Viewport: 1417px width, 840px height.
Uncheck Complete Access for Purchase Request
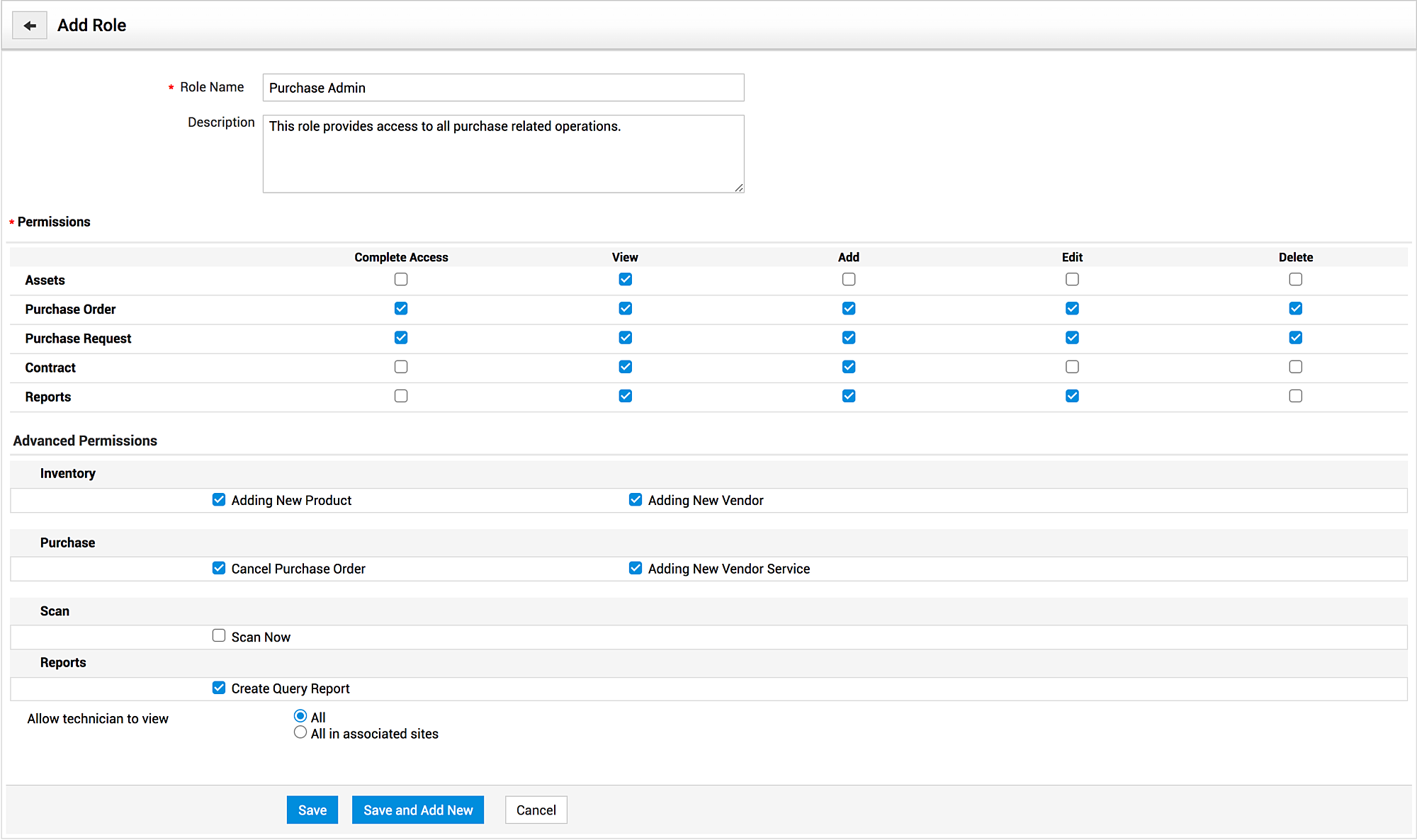(401, 337)
